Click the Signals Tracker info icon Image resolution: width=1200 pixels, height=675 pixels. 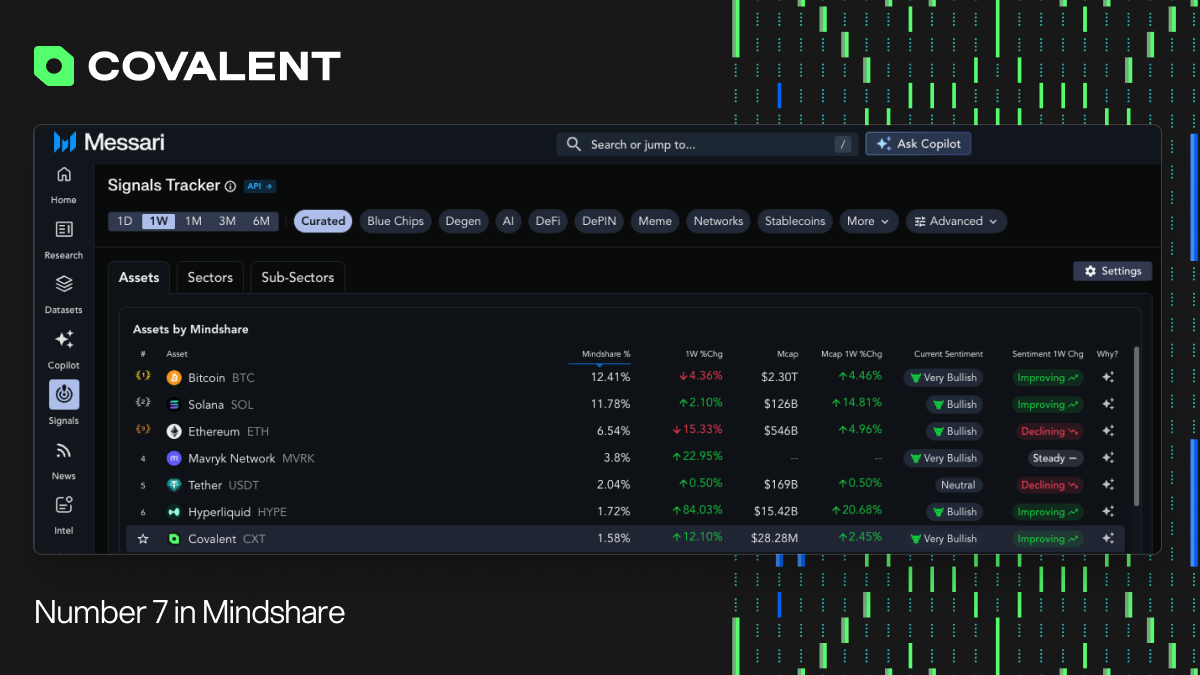pos(230,186)
